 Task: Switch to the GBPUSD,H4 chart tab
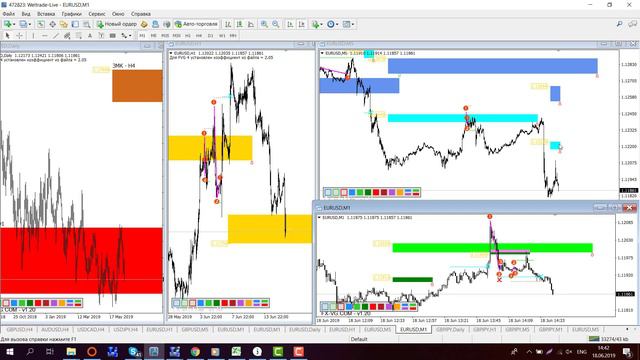click(19, 329)
